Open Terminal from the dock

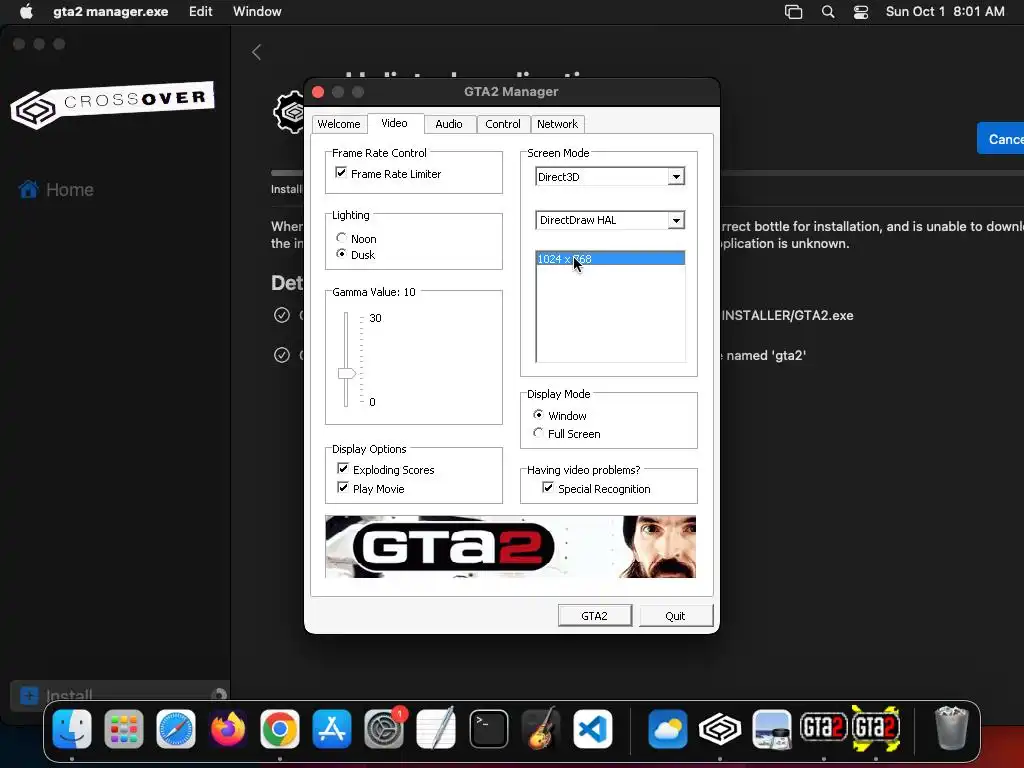pyautogui.click(x=488, y=728)
